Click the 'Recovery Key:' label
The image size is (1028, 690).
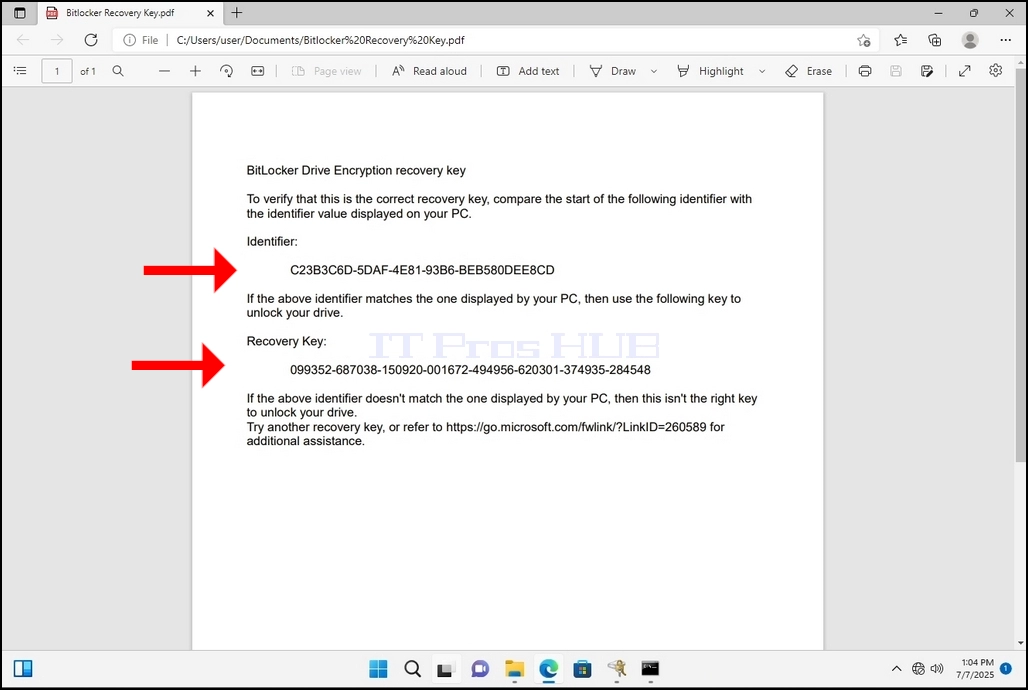pos(287,341)
